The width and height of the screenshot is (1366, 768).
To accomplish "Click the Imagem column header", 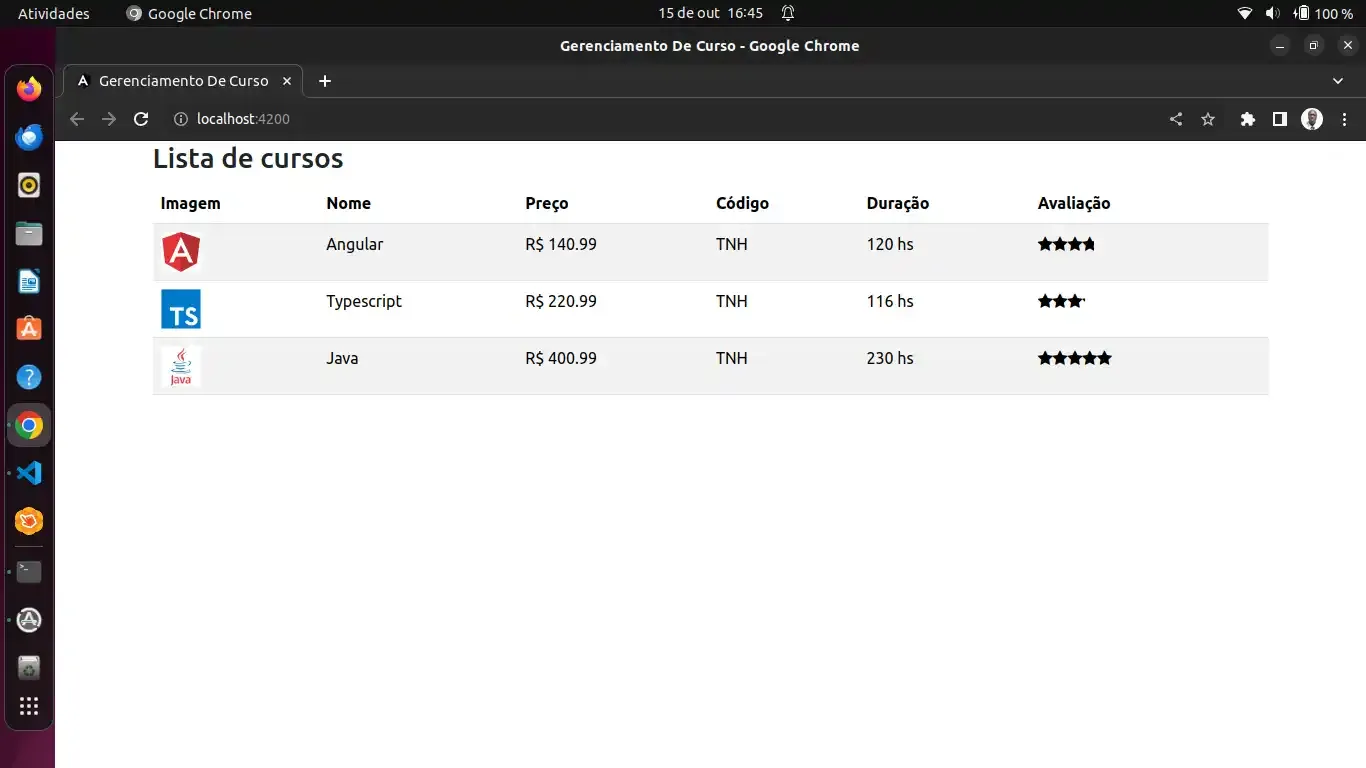I will (x=190, y=203).
